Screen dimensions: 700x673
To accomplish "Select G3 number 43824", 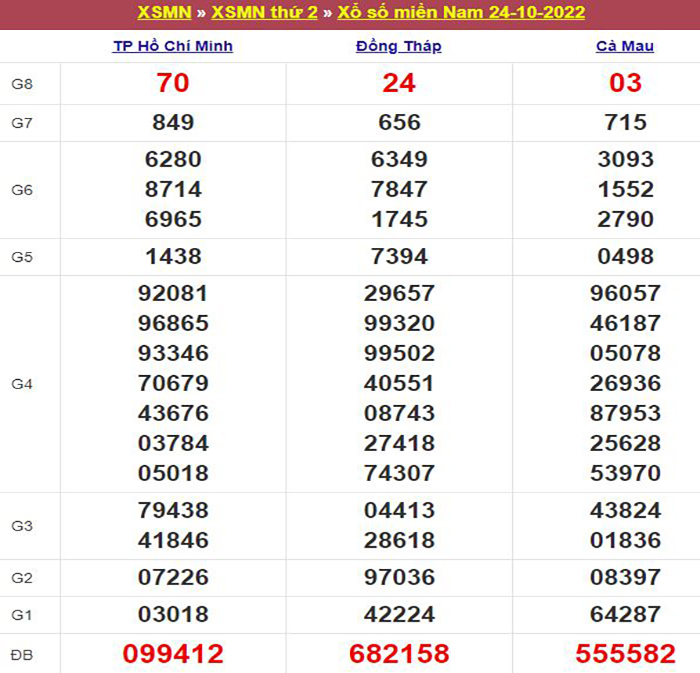I will (625, 510).
